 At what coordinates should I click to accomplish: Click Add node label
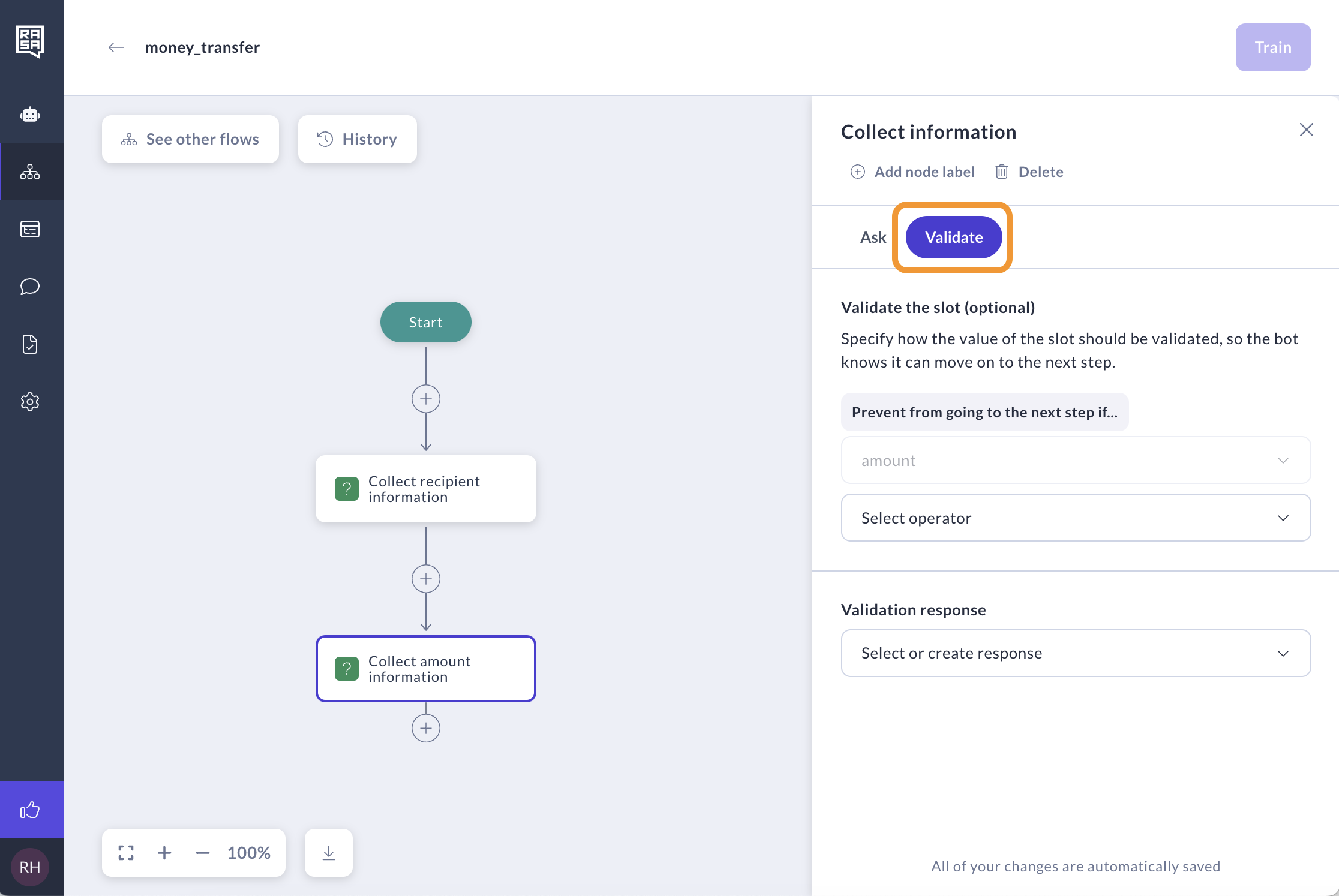[x=913, y=172]
